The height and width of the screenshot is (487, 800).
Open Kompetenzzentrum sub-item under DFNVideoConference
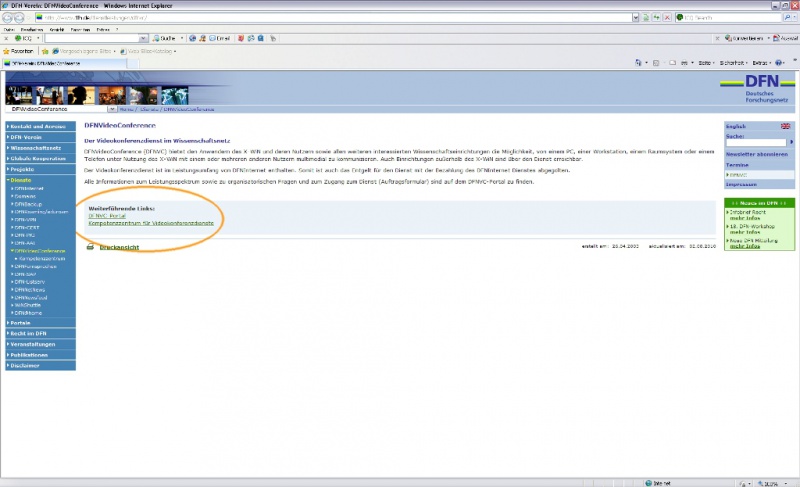pyautogui.click(x=42, y=259)
